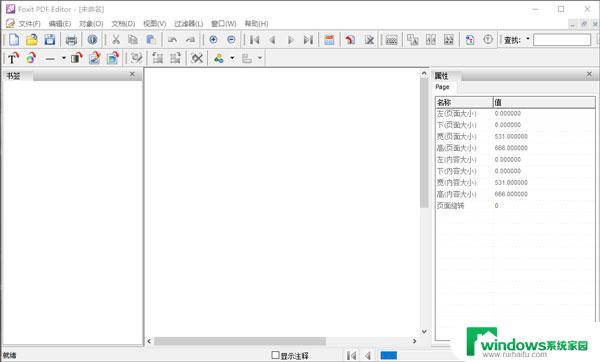Expand the line style dropdown arrow
Image resolution: width=600 pixels, height=362 pixels.
tap(64, 58)
